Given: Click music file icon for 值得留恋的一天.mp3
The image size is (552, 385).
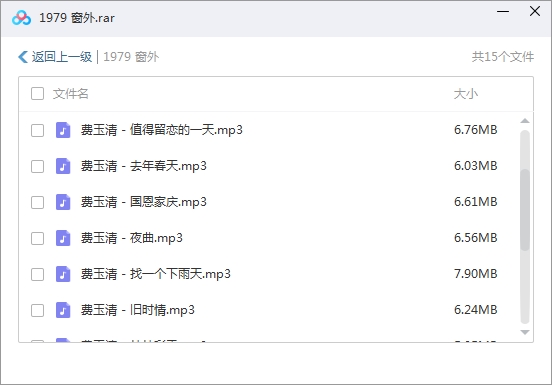Looking at the screenshot, I should pyautogui.click(x=63, y=130).
